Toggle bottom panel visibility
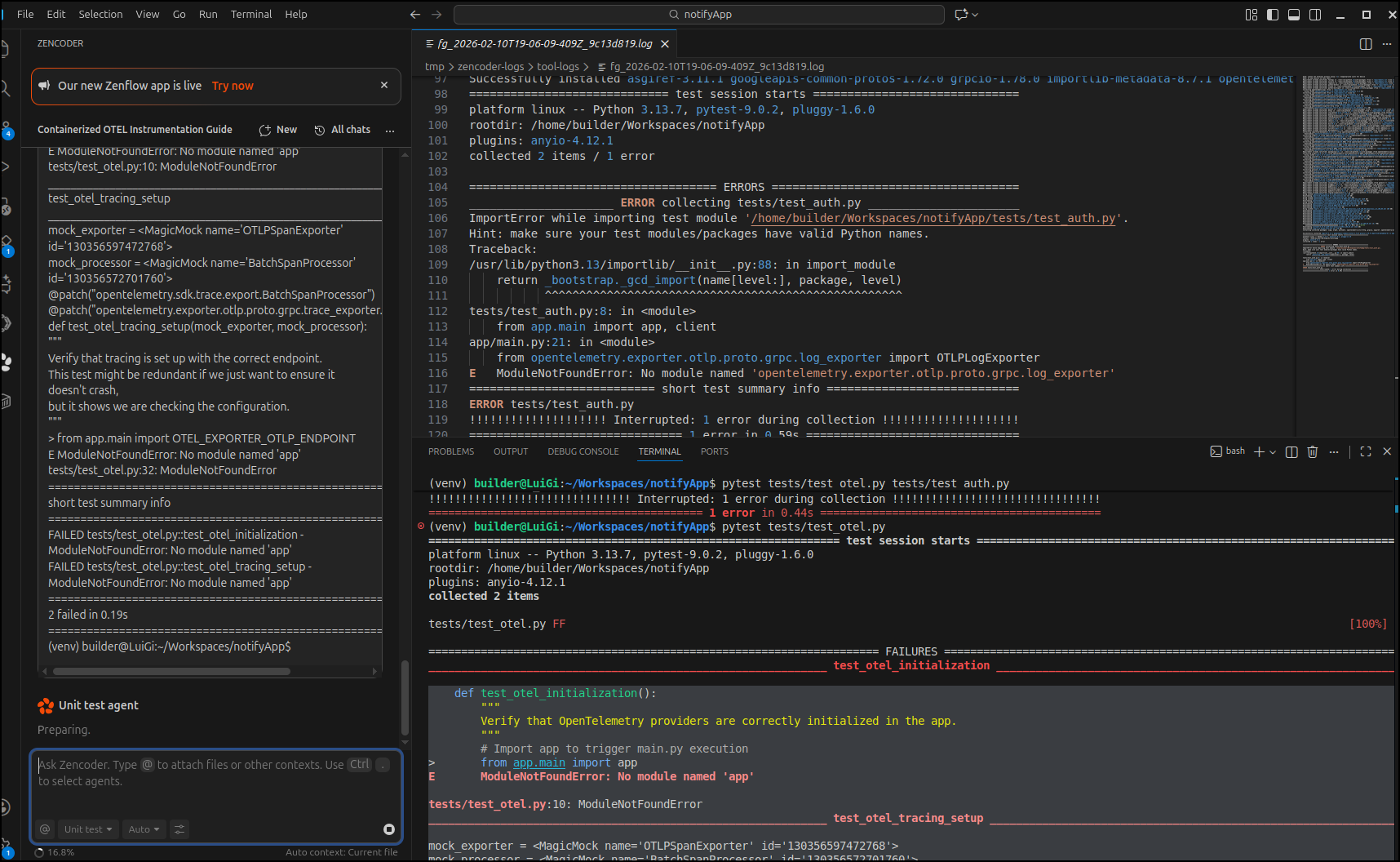Image resolution: width=1400 pixels, height=862 pixels. 1294,15
